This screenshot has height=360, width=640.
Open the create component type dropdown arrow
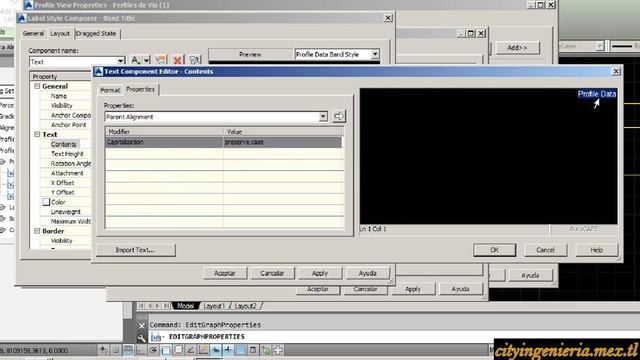click(x=147, y=60)
